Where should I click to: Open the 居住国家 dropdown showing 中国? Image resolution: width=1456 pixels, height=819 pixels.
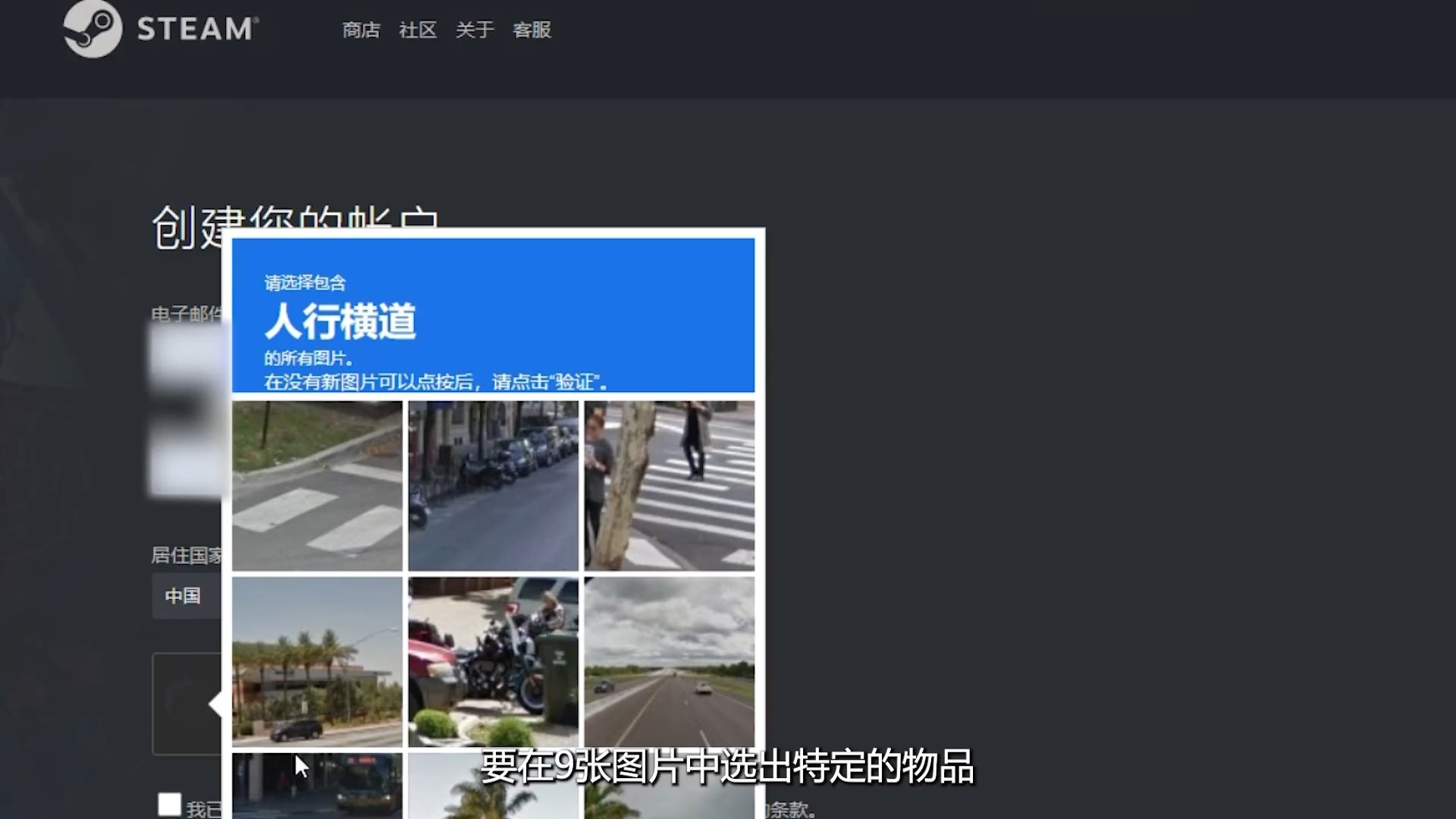click(x=186, y=597)
